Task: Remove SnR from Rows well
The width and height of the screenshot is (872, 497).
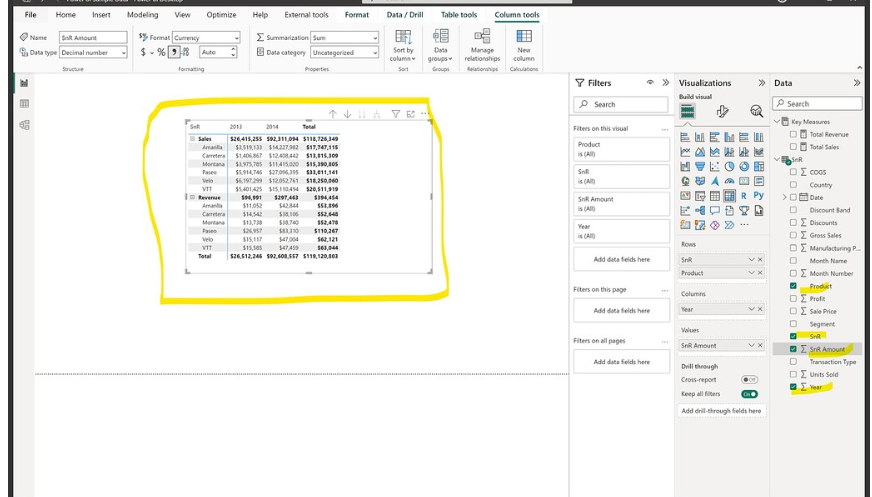Action: click(x=760, y=260)
